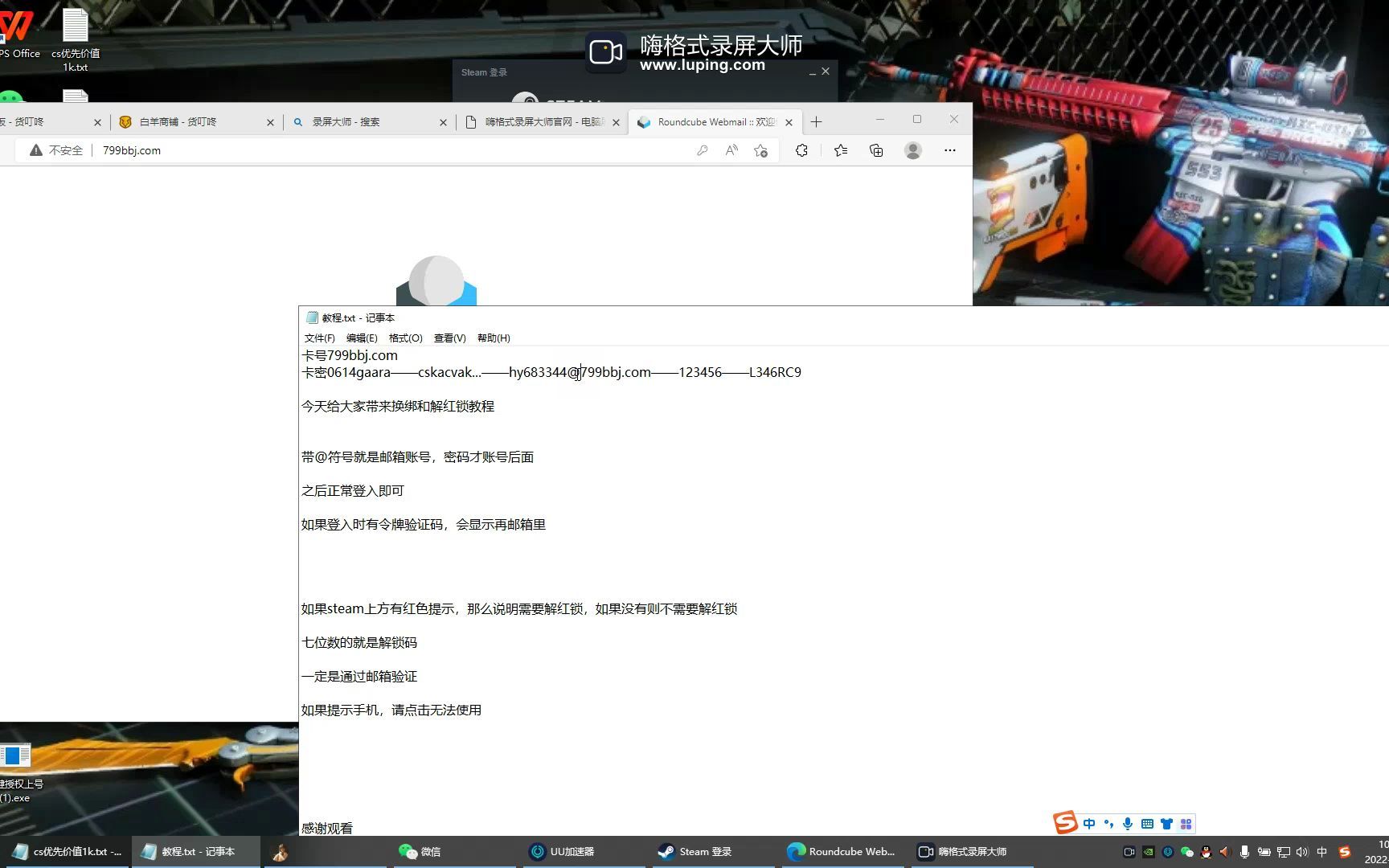Click the text 七位数的就是解锁码

pos(359,643)
